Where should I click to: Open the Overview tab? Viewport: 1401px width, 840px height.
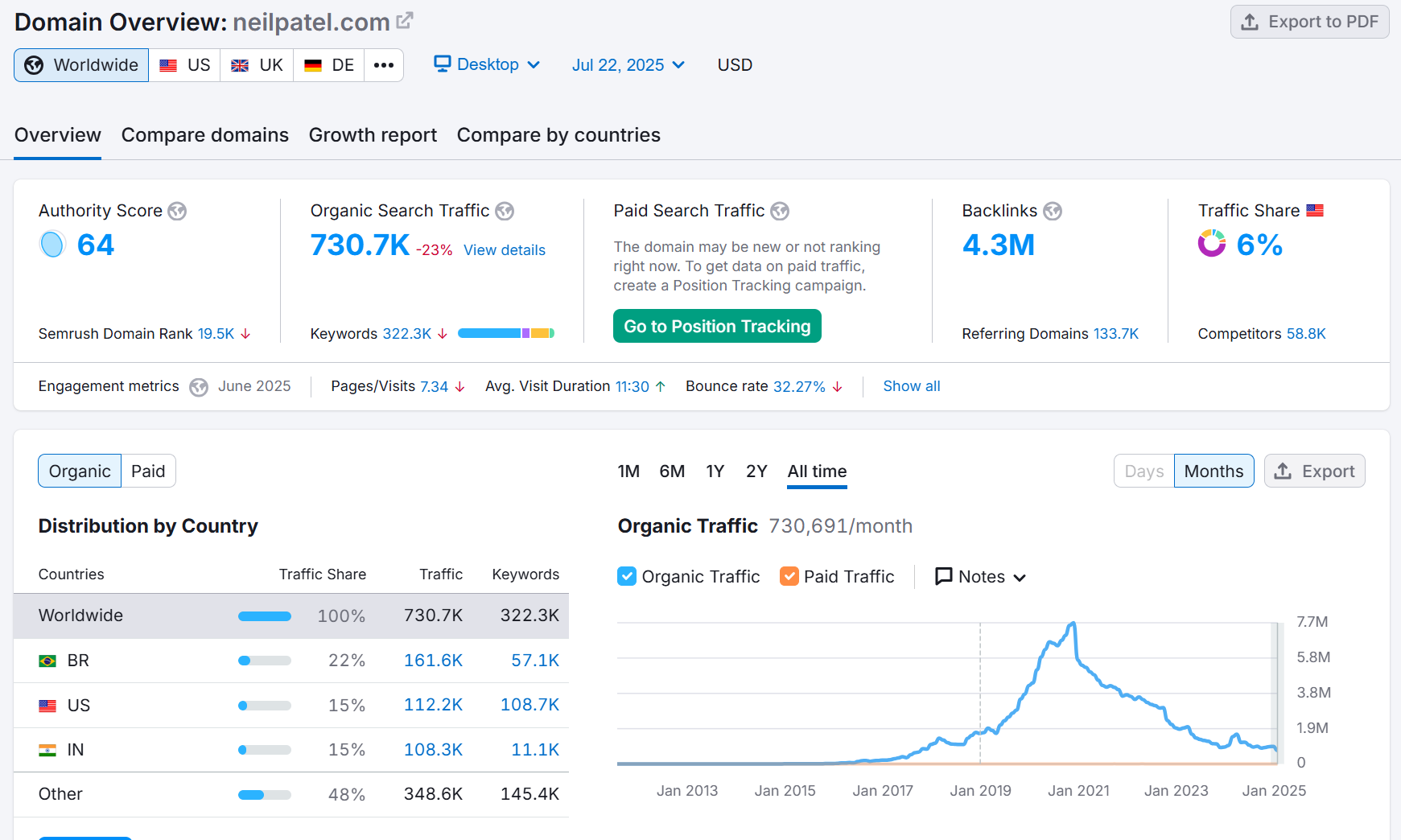[x=58, y=135]
